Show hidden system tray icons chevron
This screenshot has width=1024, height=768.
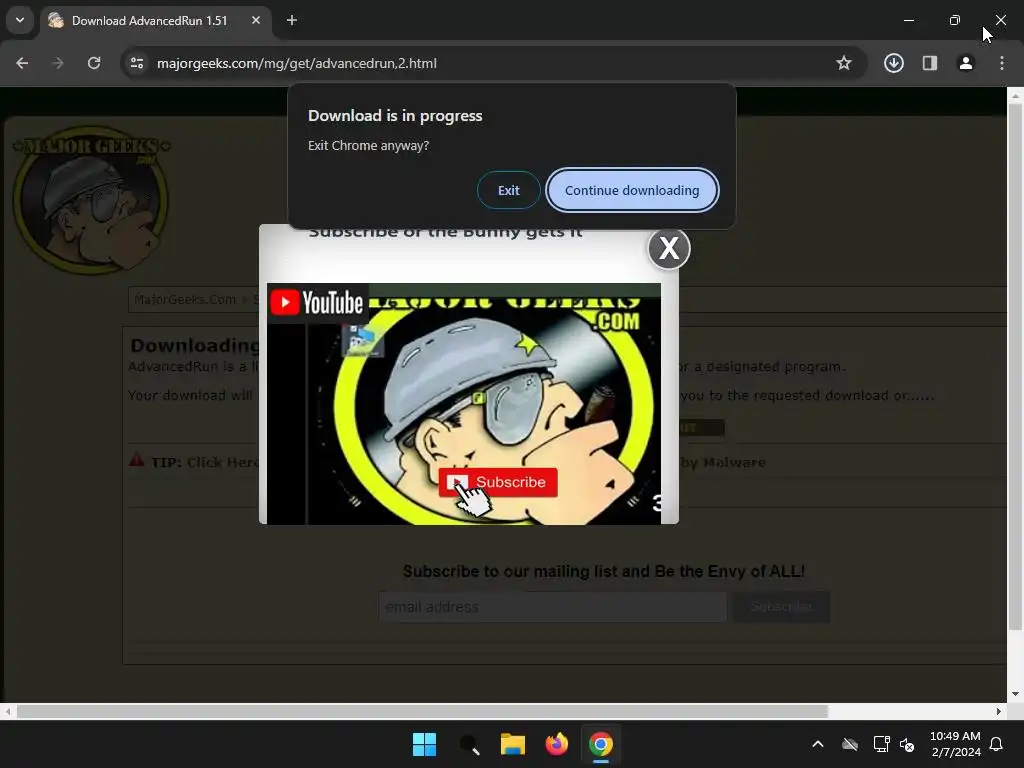tap(818, 744)
